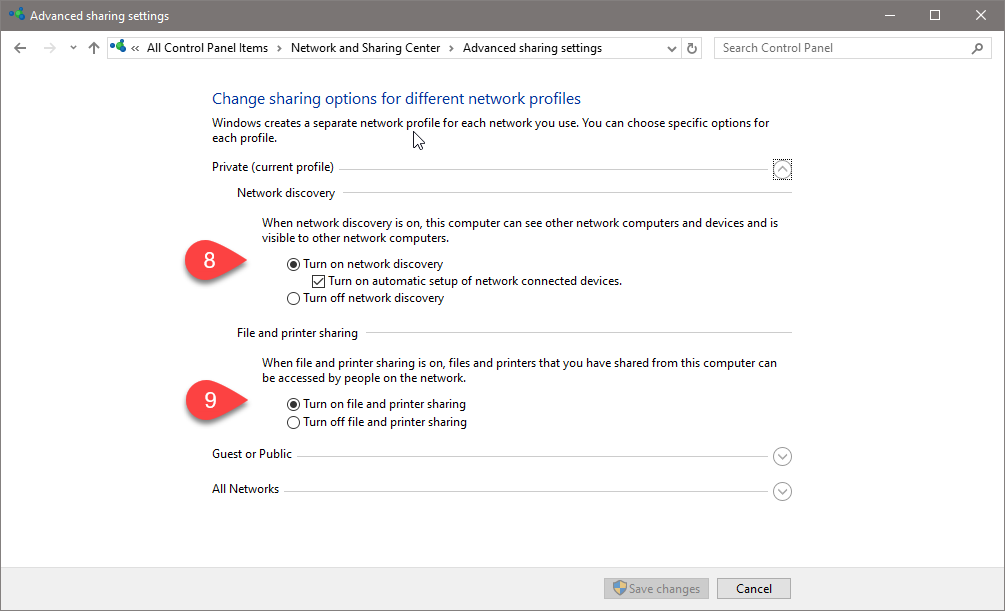Click the Cancel button

[753, 589]
